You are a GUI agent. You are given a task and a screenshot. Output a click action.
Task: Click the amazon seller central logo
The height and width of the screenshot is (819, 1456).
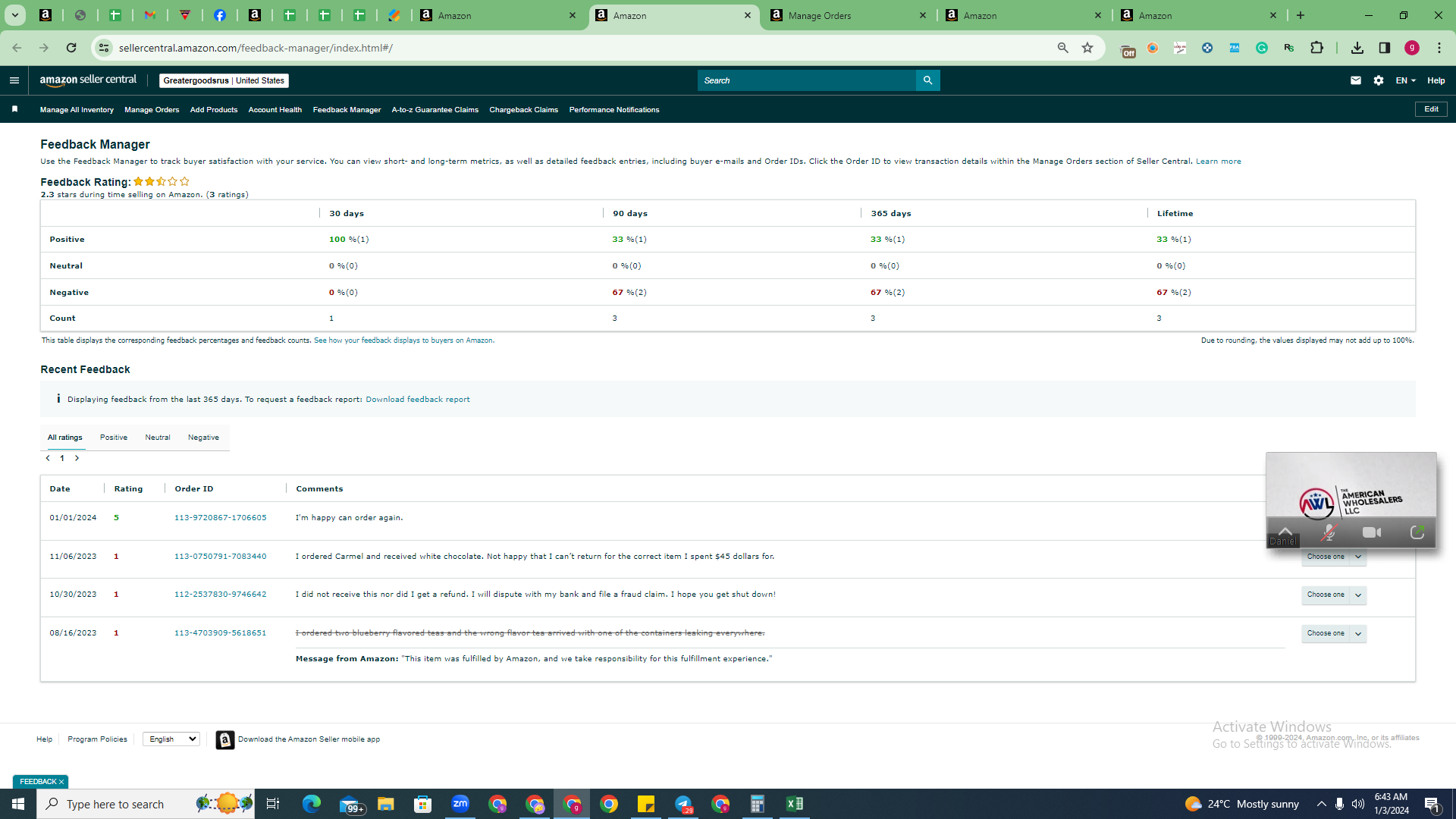point(88,80)
